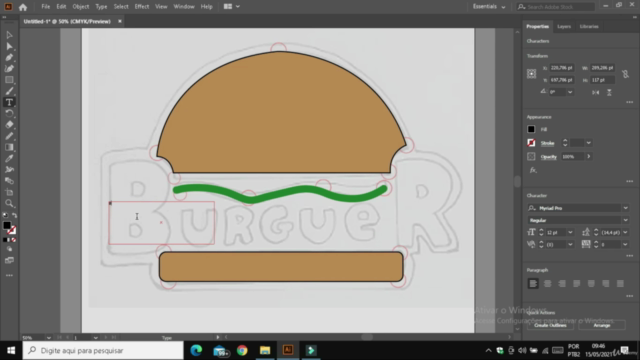Viewport: 640px width, 360px height.
Task: Open the font family Myriad Pro dropdown
Action: point(625,208)
